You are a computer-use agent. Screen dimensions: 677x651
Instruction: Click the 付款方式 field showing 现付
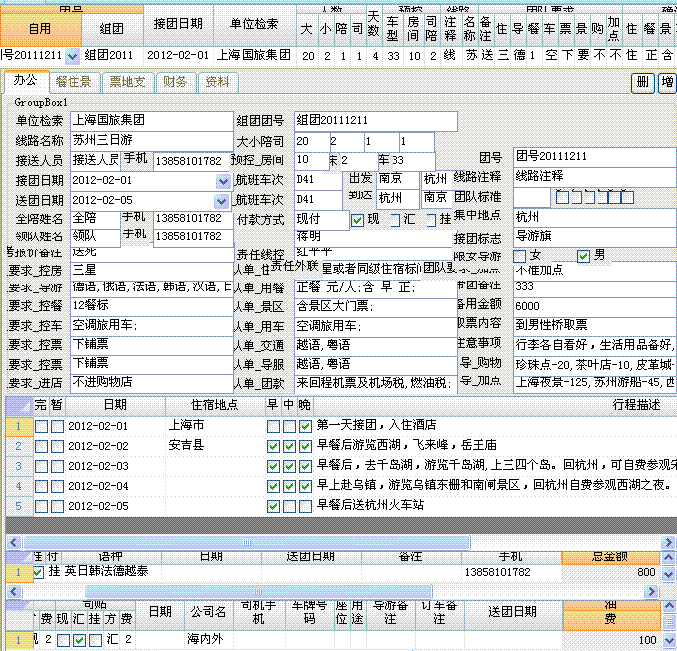click(322, 220)
